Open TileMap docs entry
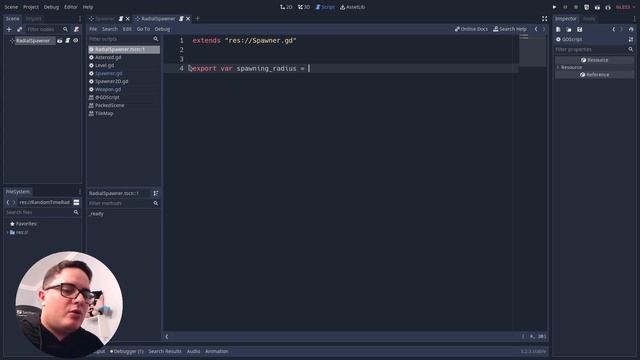 click(104, 113)
